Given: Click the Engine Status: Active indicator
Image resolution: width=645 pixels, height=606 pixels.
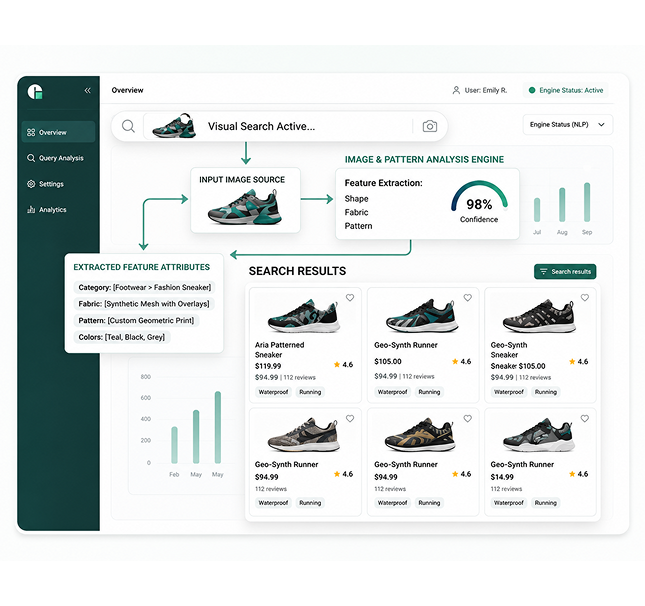Looking at the screenshot, I should click(566, 90).
